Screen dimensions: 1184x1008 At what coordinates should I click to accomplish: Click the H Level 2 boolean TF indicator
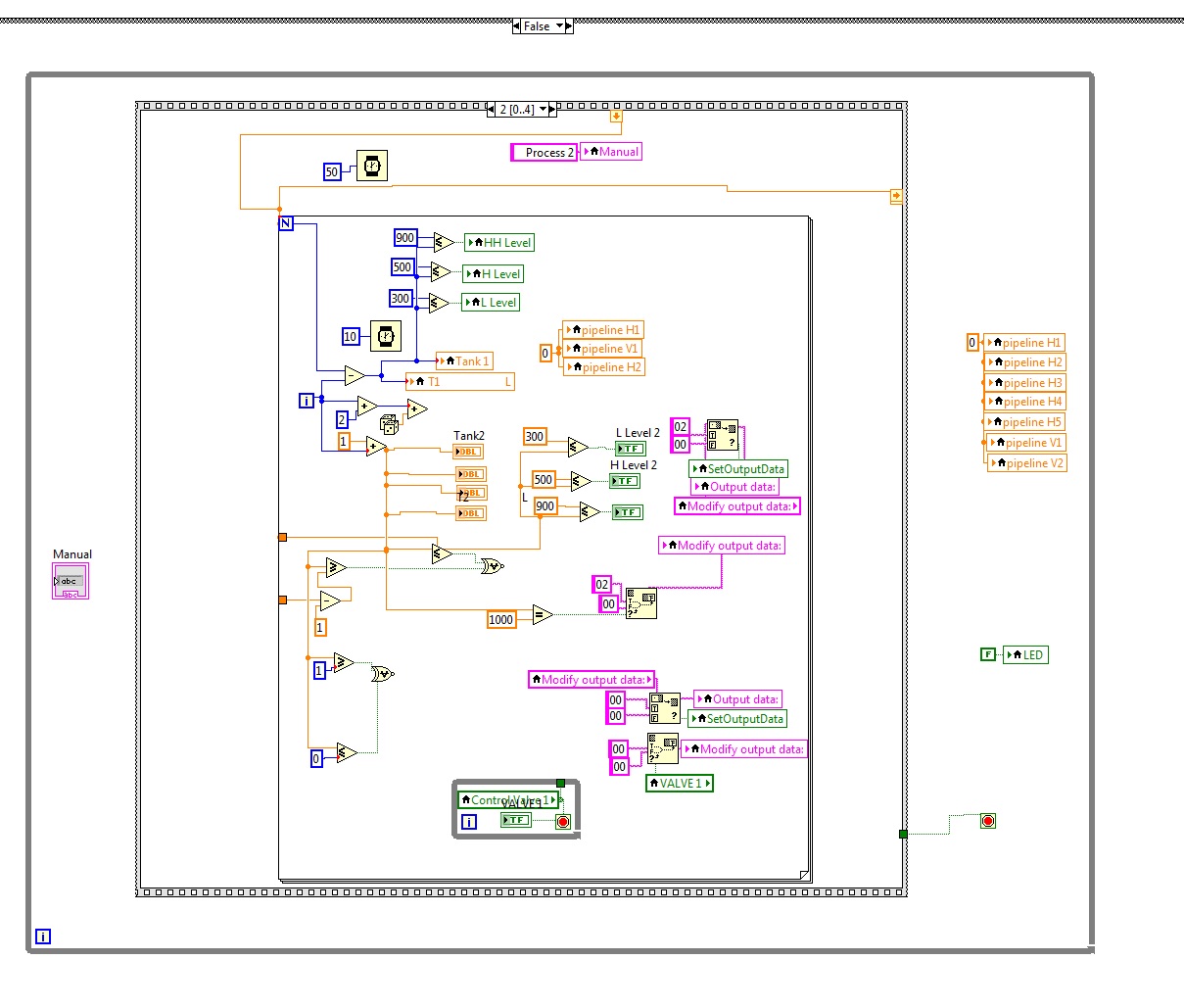[625, 481]
